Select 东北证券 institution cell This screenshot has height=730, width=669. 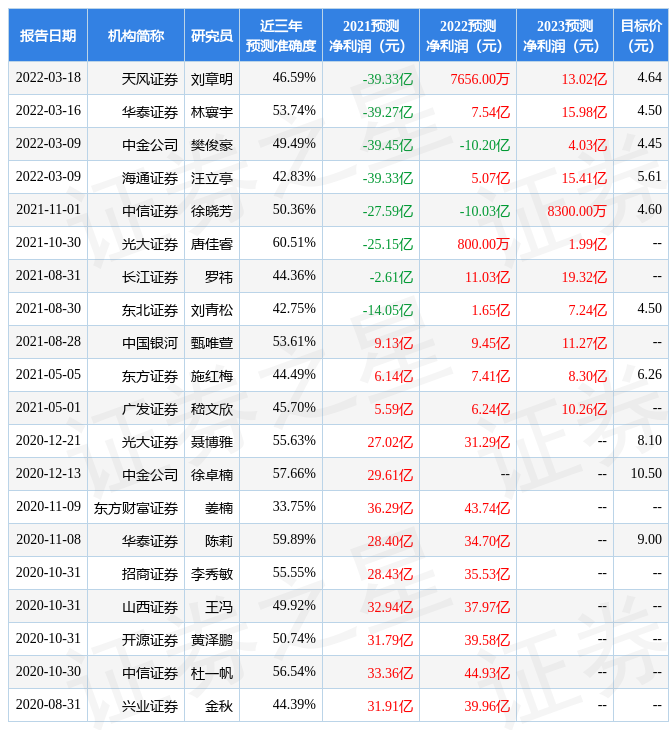pyautogui.click(x=150, y=310)
